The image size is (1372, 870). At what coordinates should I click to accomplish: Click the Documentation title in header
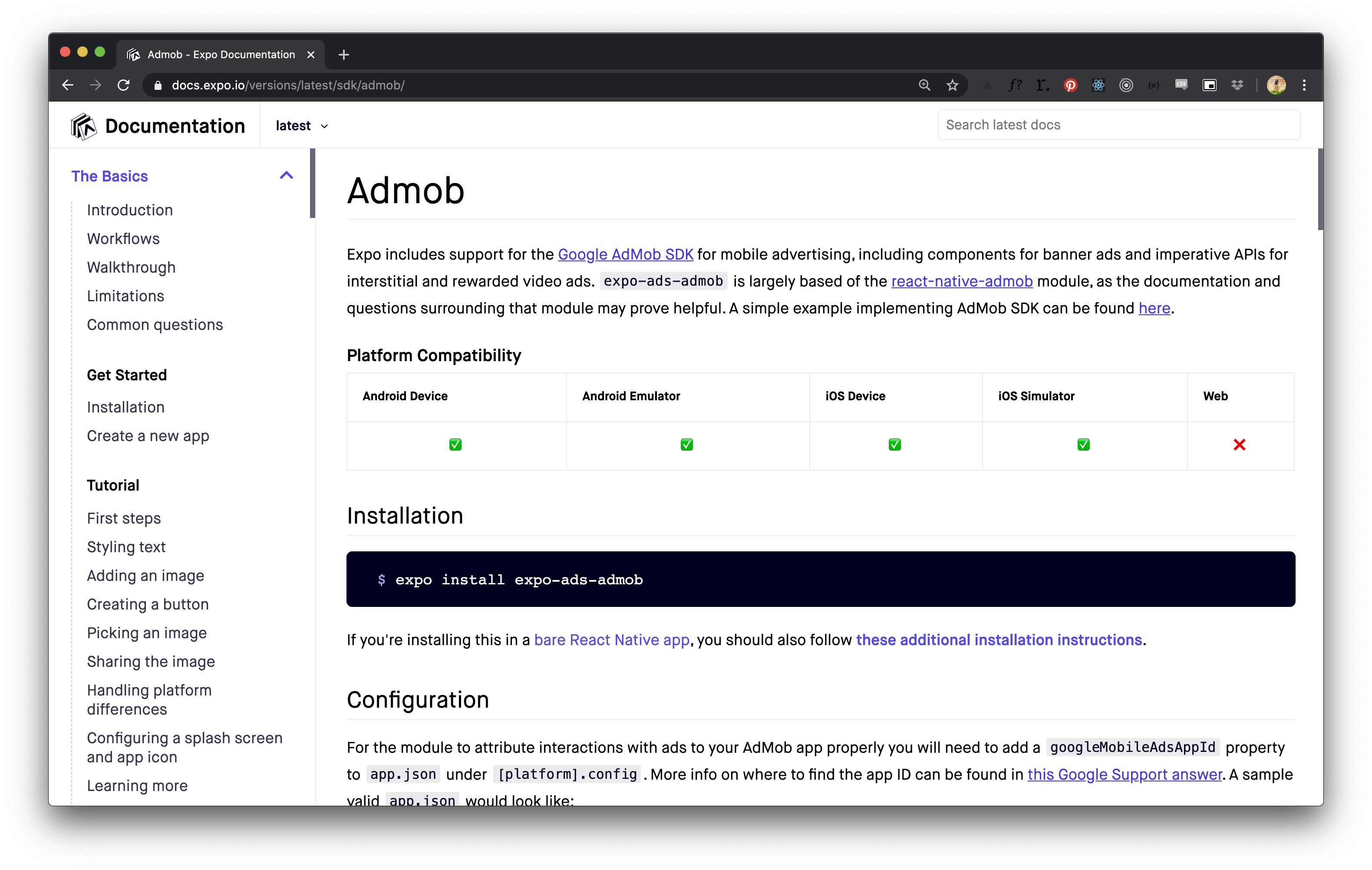coord(175,126)
